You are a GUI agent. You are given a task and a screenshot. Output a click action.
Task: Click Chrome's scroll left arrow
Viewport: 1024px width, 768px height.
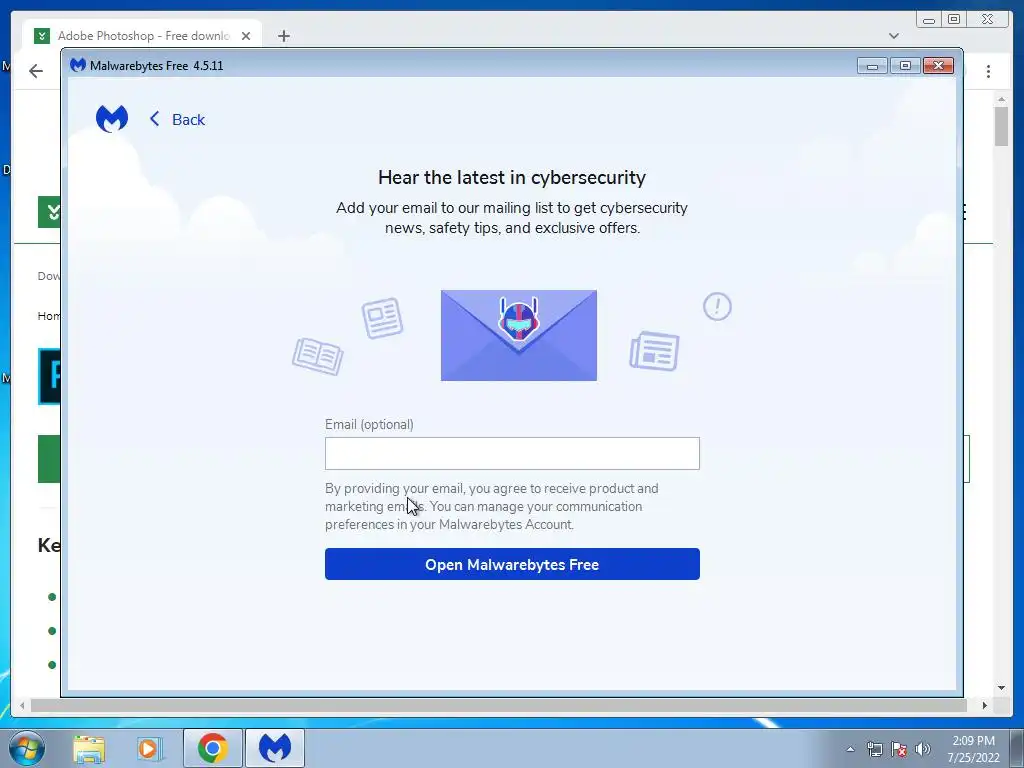22,705
